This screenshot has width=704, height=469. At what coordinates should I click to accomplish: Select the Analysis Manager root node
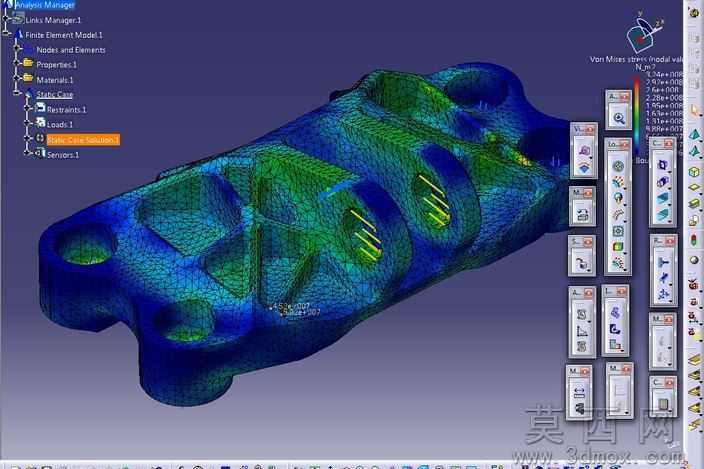click(45, 5)
